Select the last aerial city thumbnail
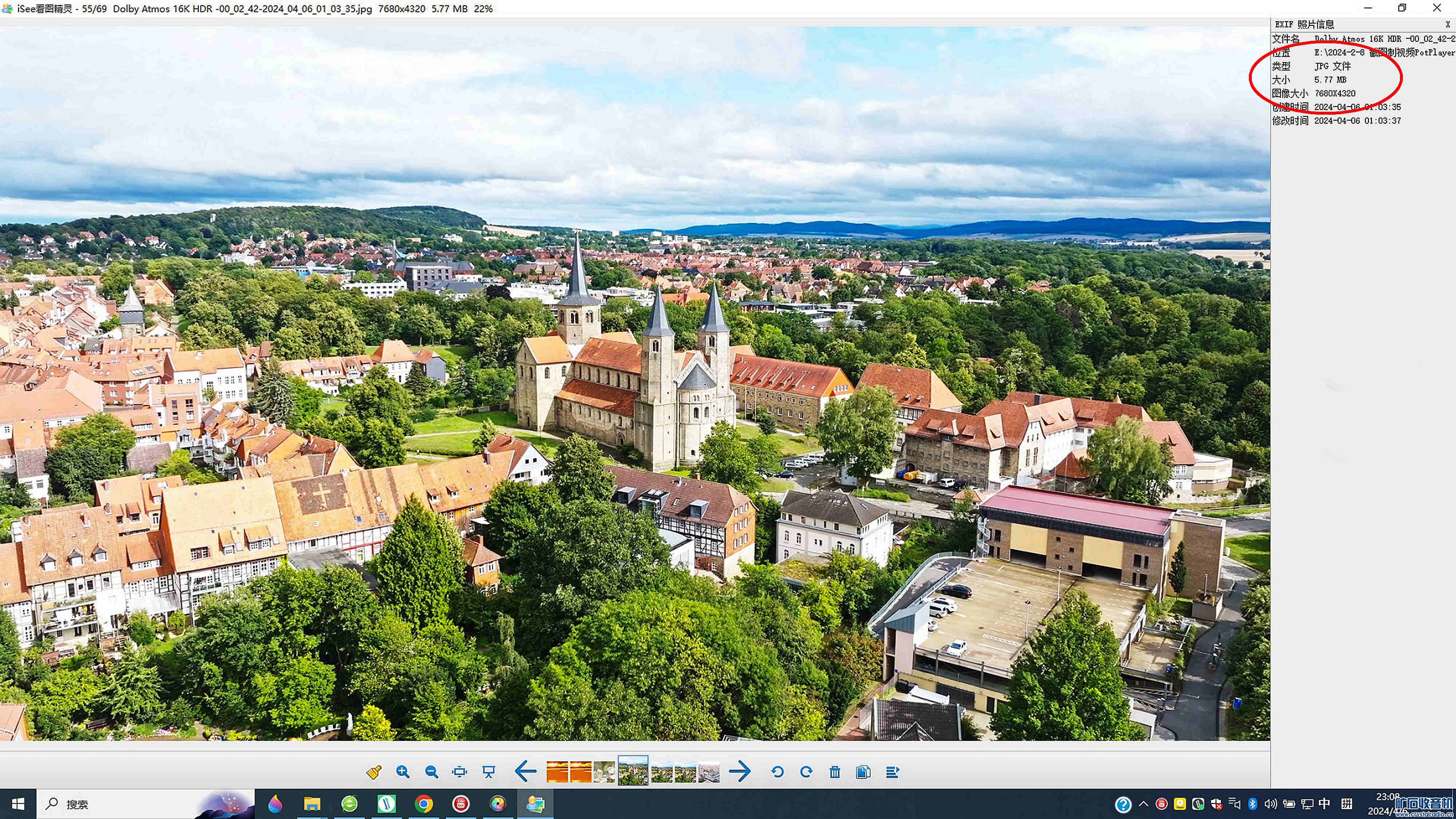 709,772
